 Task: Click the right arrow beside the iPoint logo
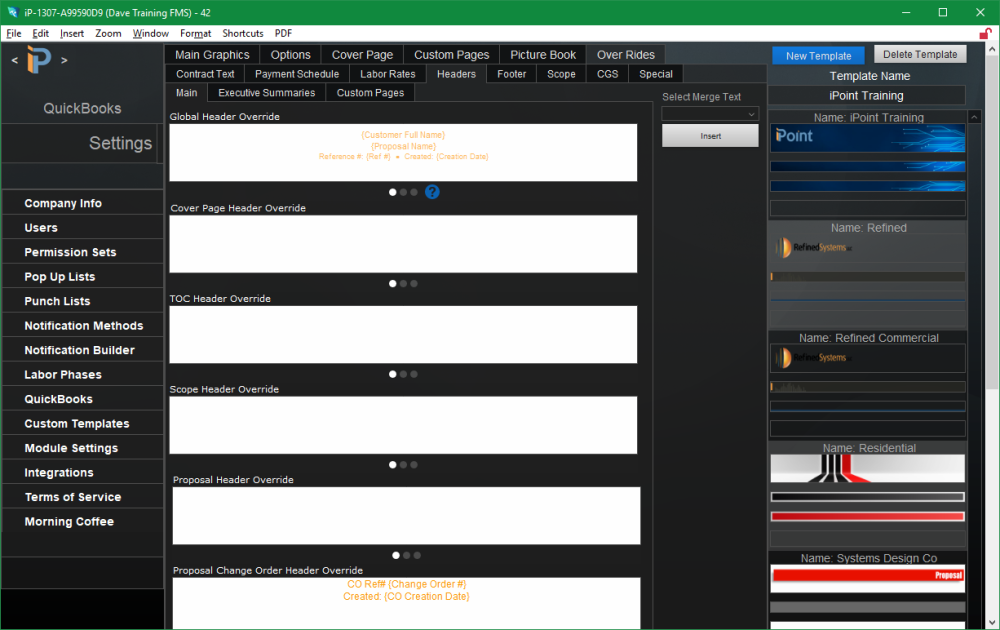[x=62, y=60]
